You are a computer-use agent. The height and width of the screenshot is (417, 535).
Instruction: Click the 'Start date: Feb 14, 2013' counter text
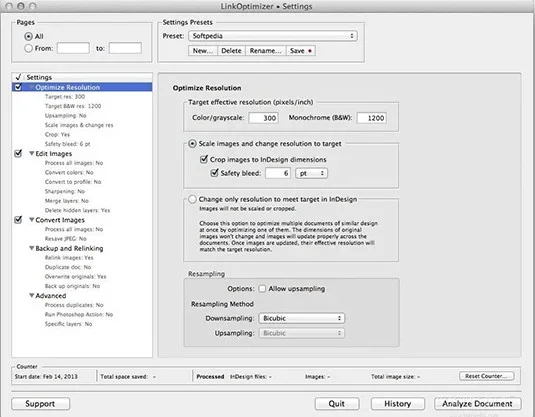[x=46, y=376]
